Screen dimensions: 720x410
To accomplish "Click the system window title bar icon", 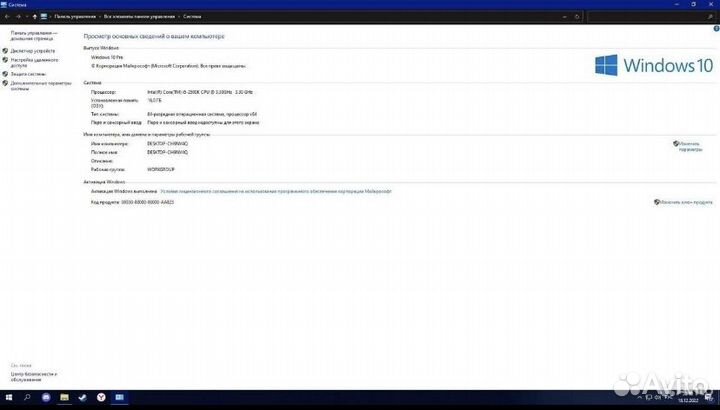I will [4, 5].
